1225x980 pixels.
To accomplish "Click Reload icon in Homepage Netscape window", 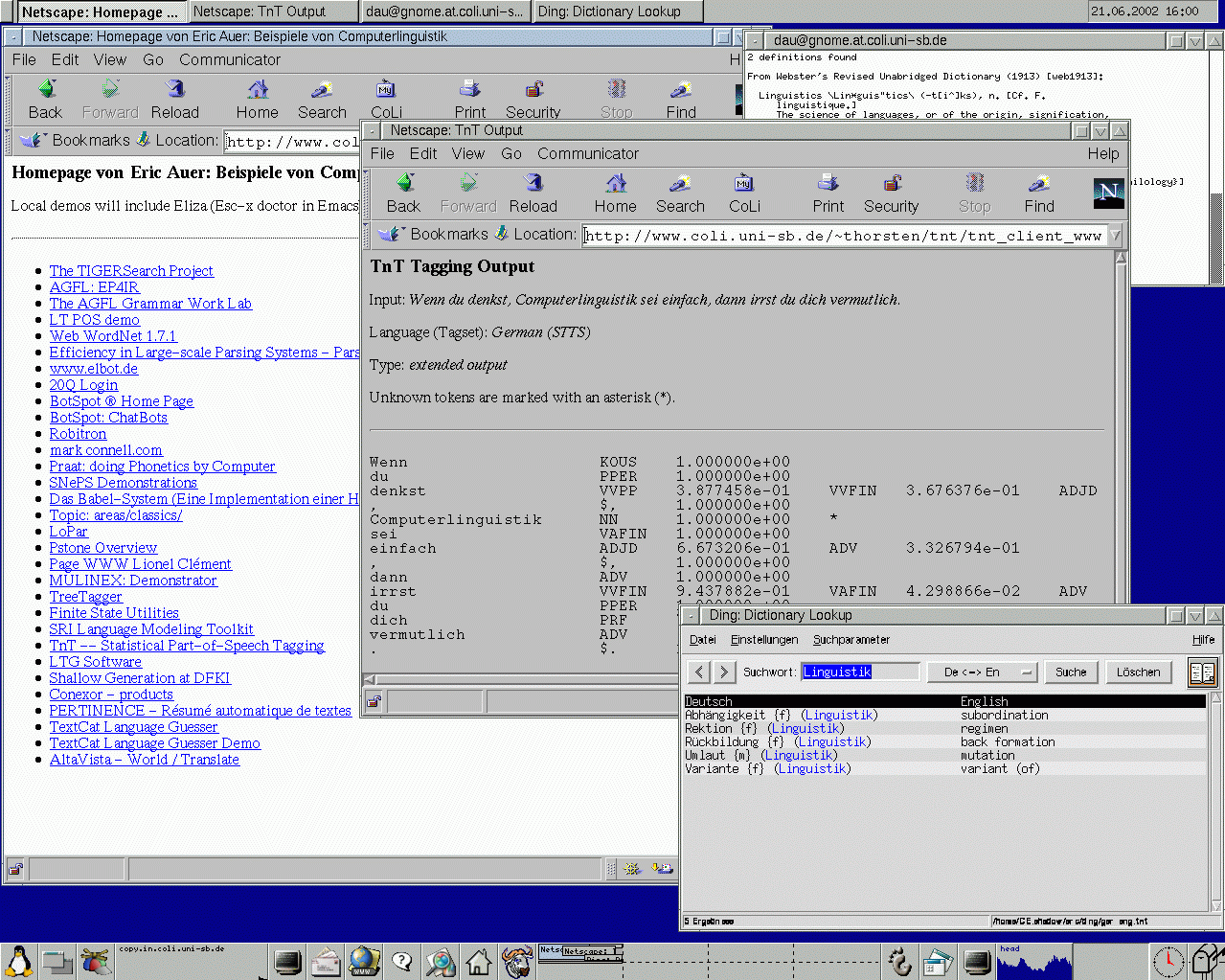I will [175, 88].
